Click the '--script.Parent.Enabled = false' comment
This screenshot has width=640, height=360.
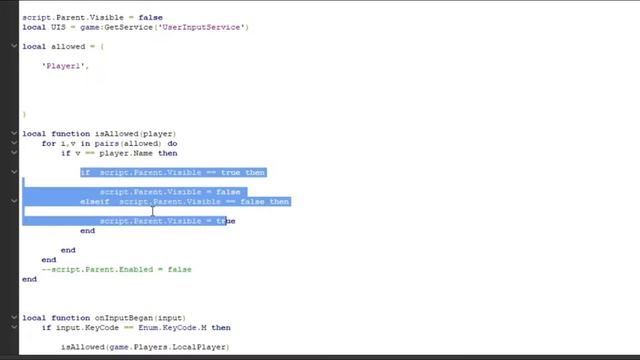click(116, 269)
